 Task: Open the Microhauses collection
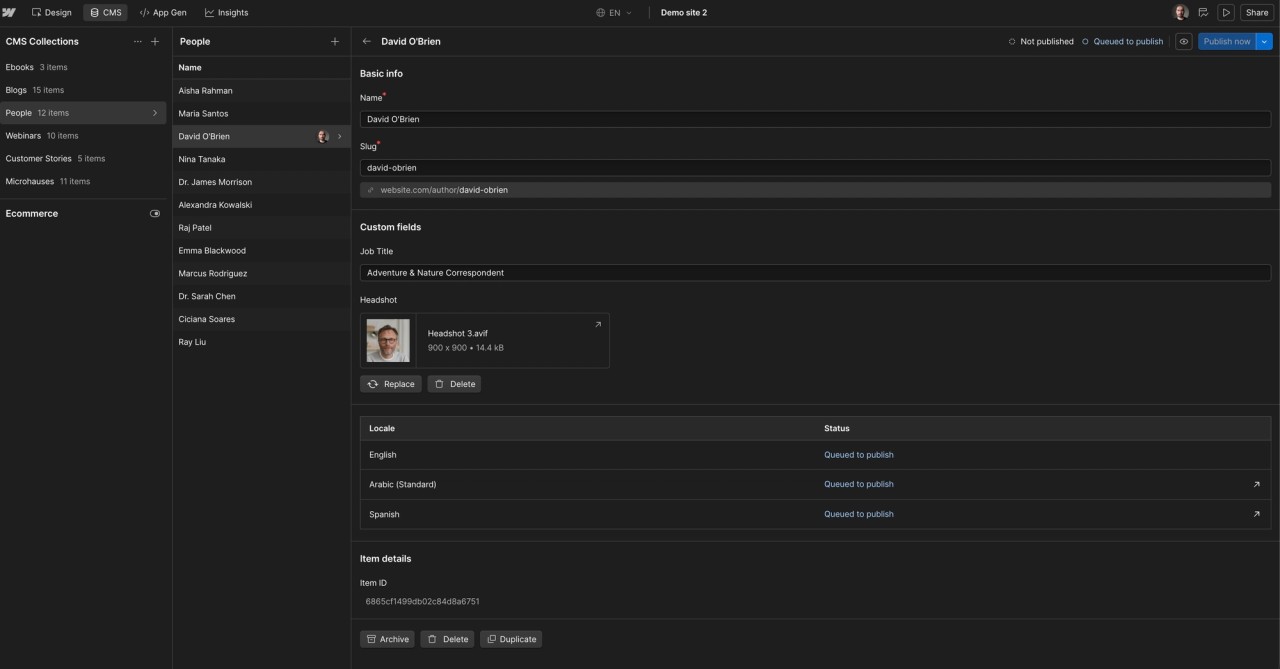[83, 182]
